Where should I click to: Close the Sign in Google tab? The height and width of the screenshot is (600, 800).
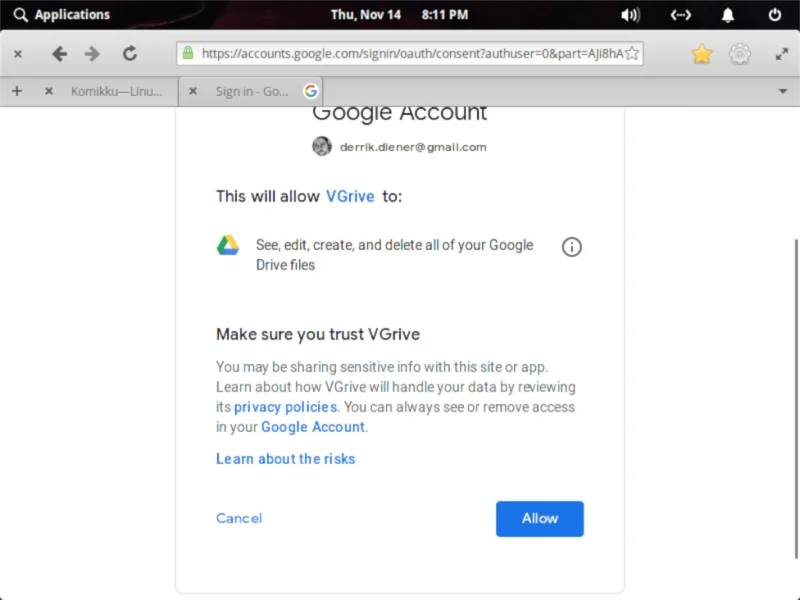193,91
